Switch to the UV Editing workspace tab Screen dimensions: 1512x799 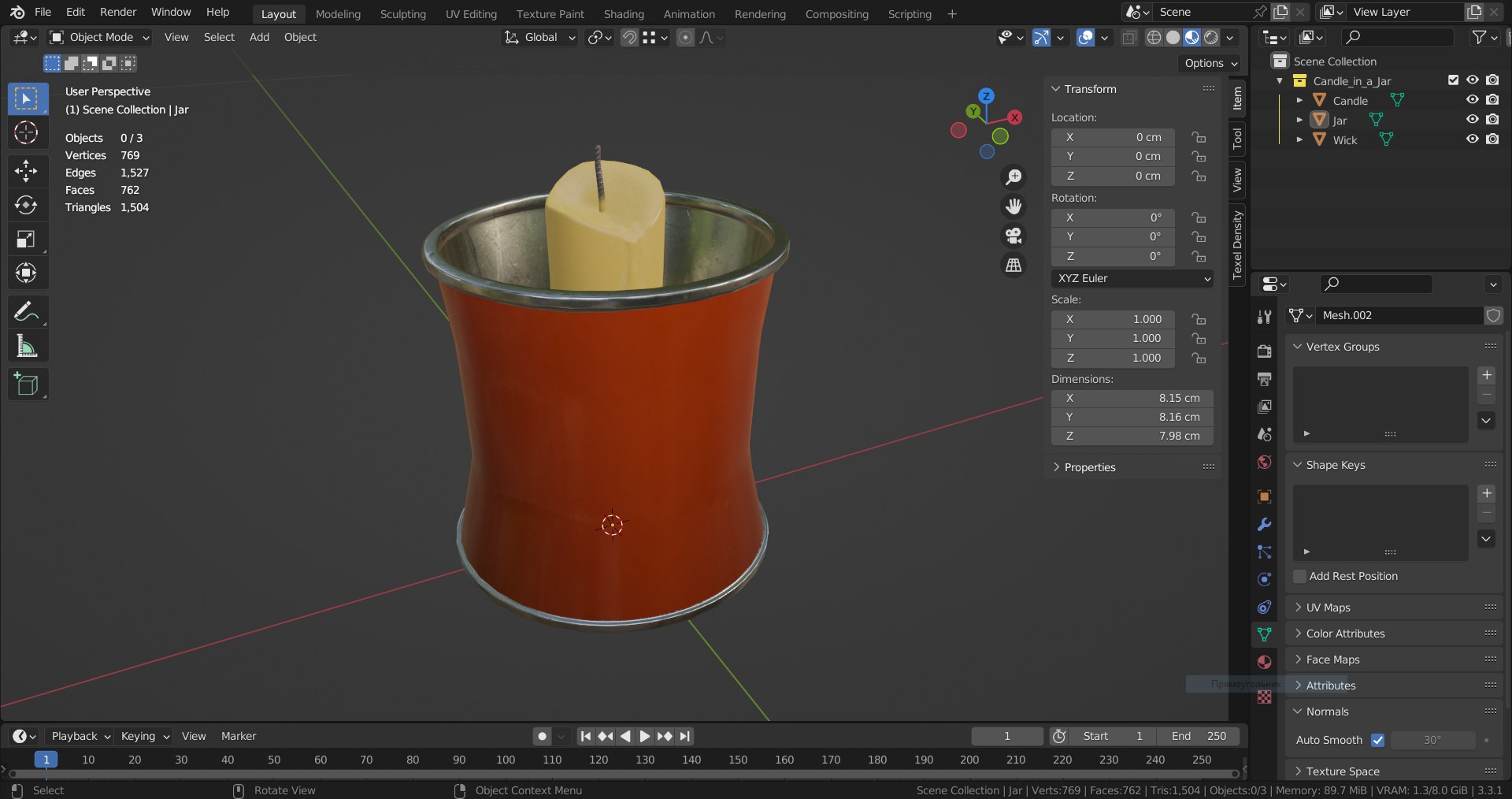pos(471,13)
